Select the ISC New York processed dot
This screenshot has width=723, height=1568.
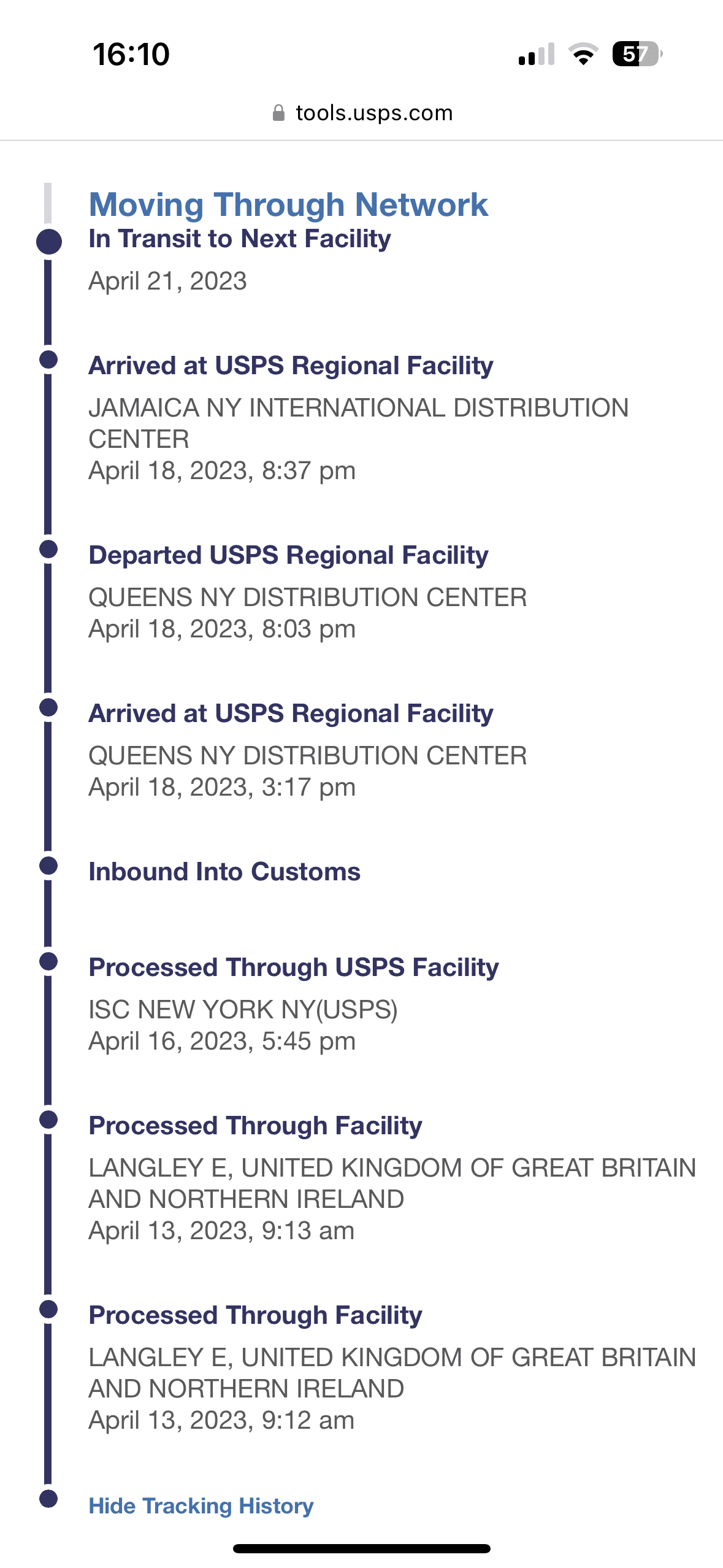(x=48, y=961)
